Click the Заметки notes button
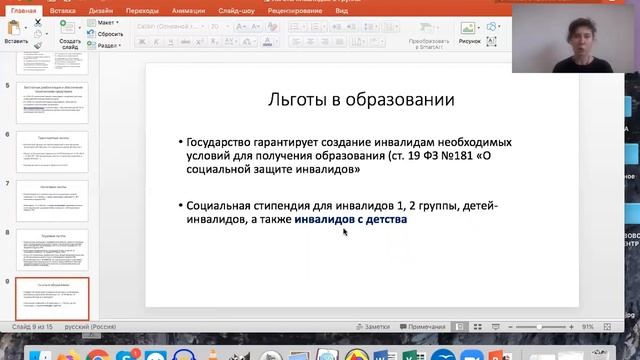Screen dimensions: 640x360 [x=373, y=327]
